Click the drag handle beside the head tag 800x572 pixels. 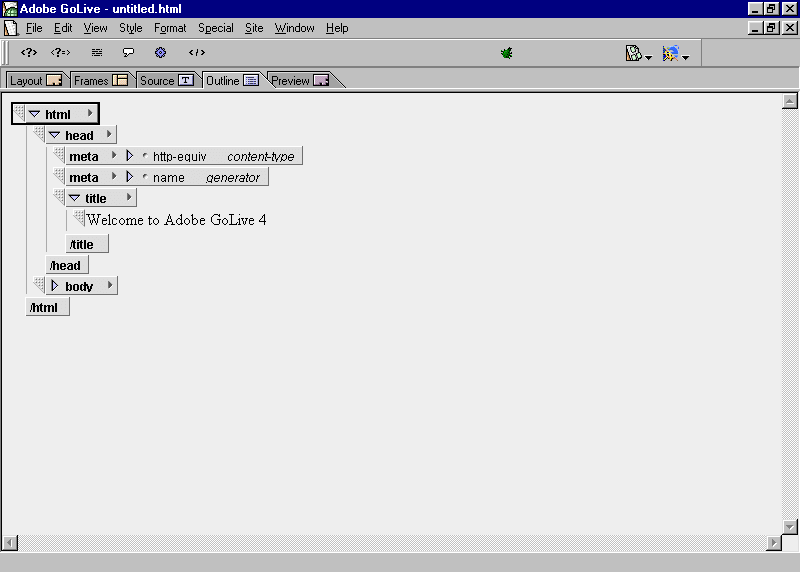39,134
